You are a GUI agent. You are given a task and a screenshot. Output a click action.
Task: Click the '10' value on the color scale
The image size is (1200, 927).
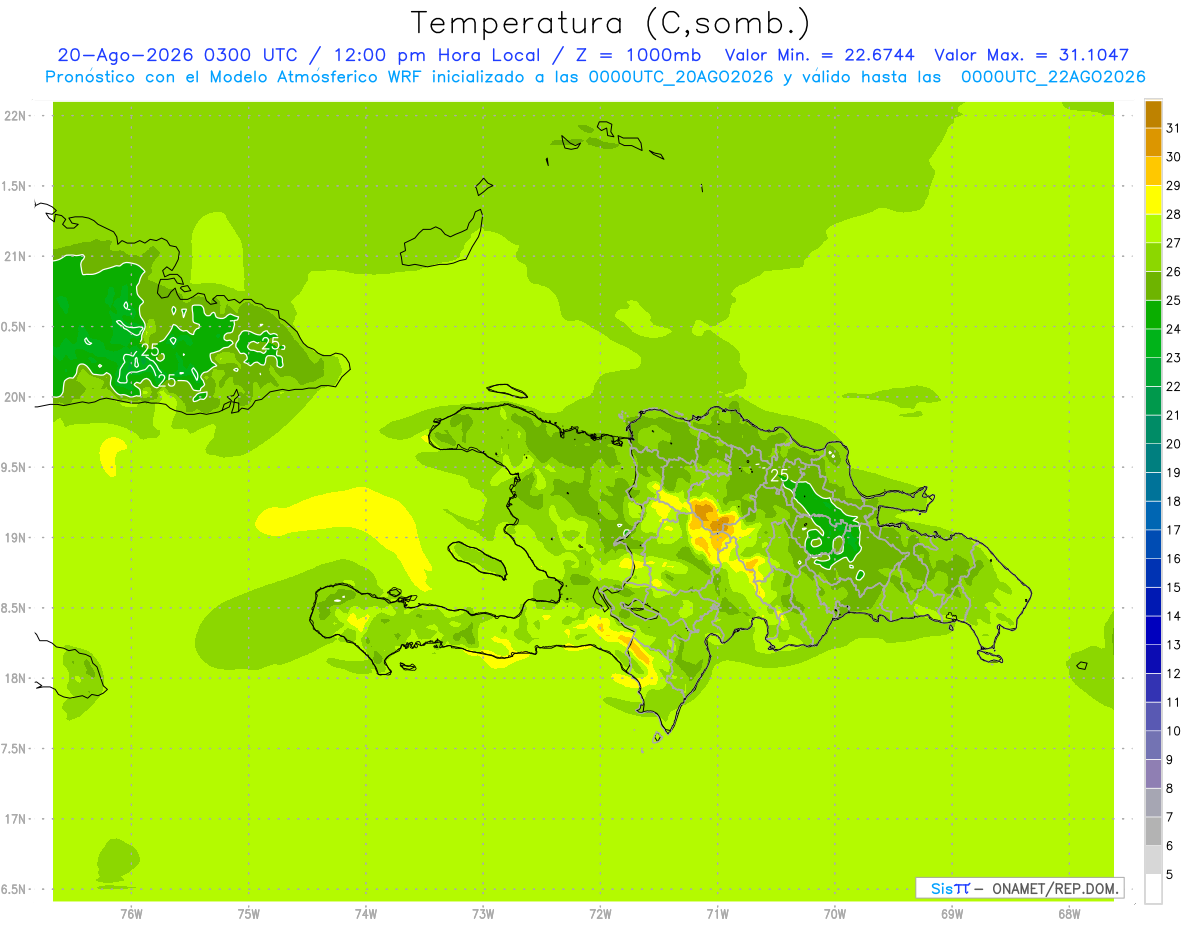(1173, 731)
